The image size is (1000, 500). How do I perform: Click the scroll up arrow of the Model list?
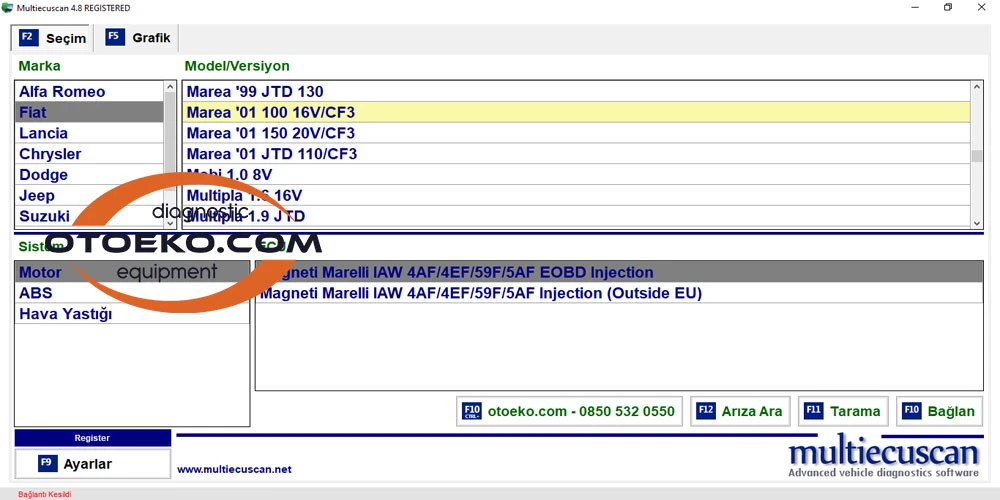(x=976, y=87)
